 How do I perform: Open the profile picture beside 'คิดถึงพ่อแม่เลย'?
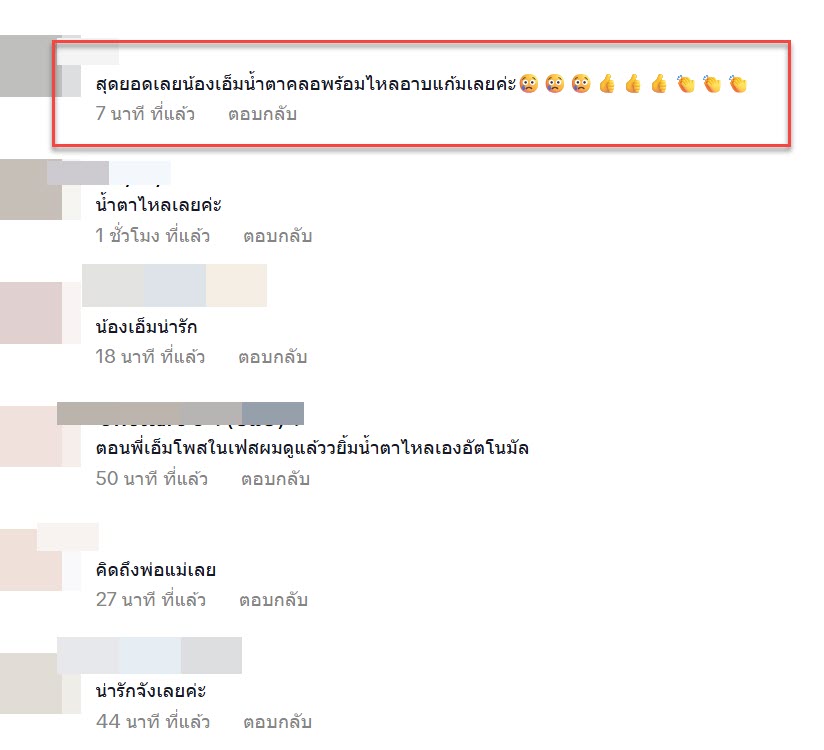point(40,560)
